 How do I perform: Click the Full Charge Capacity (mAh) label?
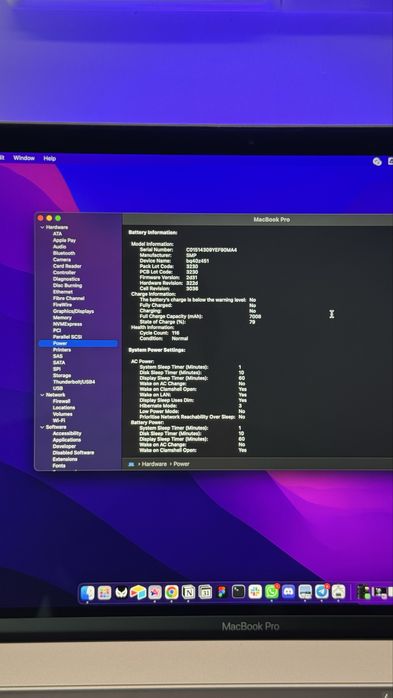coord(171,317)
